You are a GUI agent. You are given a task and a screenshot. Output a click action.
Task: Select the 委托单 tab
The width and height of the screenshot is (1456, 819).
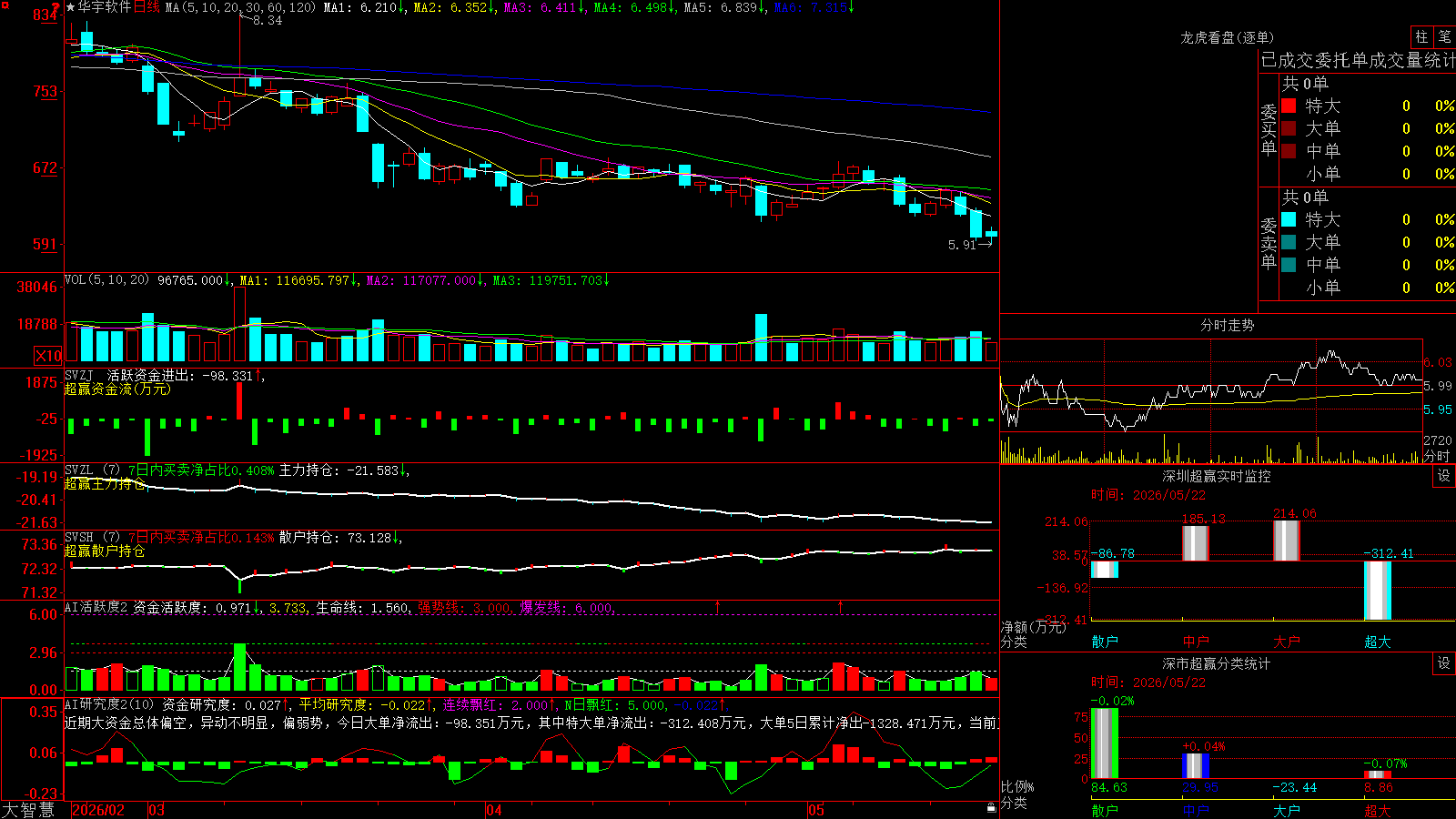tap(1342, 60)
